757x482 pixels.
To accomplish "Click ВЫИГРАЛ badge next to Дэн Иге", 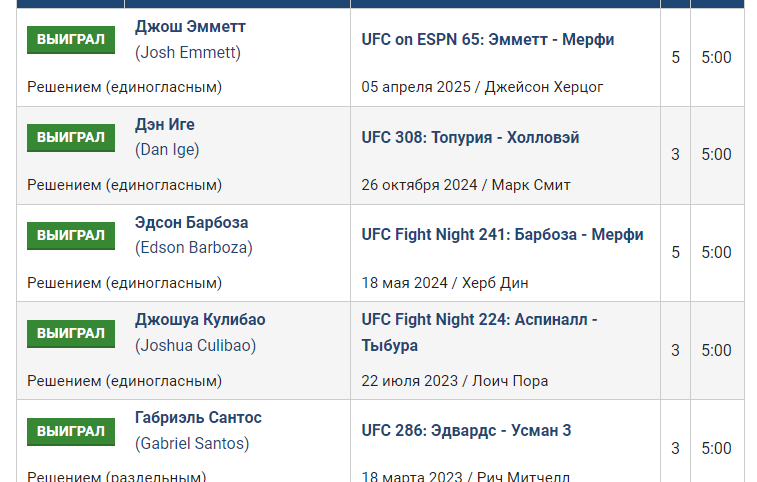I will 70,138.
